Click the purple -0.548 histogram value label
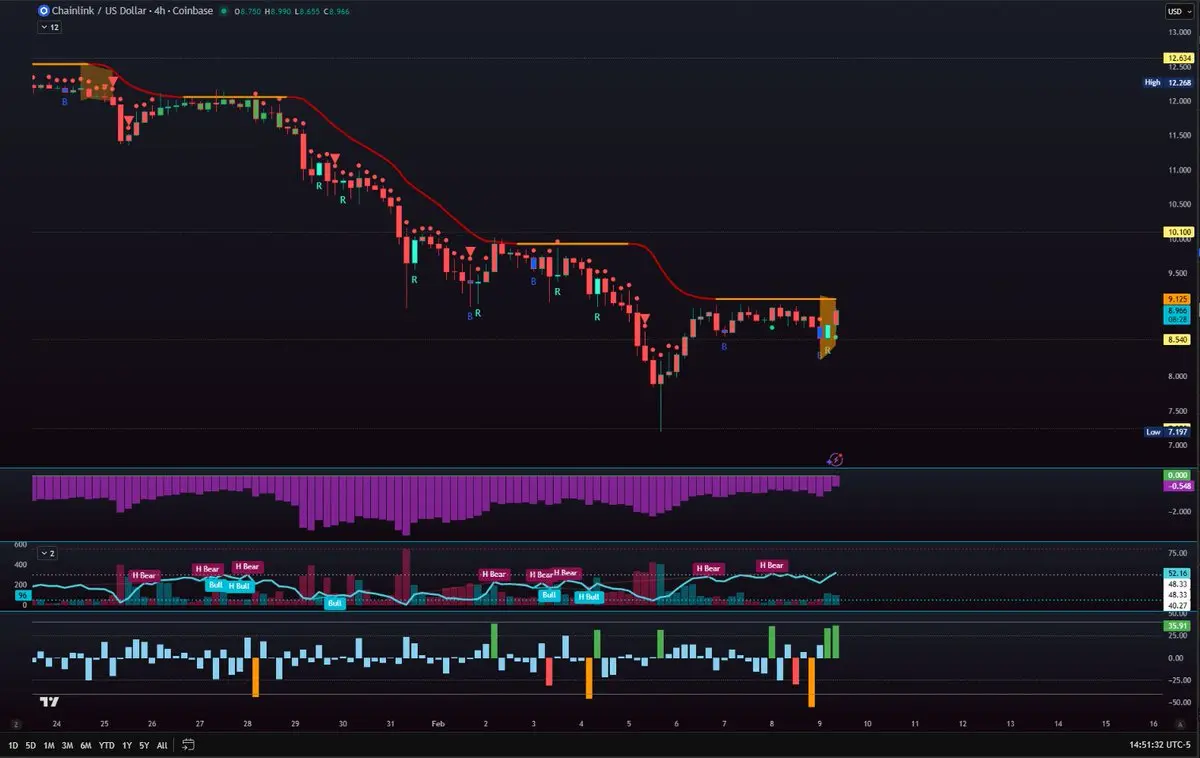The height and width of the screenshot is (758, 1200). pyautogui.click(x=1177, y=485)
